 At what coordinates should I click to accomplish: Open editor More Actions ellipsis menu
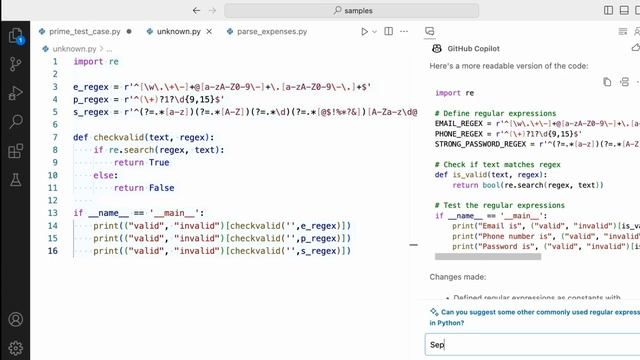coord(404,31)
